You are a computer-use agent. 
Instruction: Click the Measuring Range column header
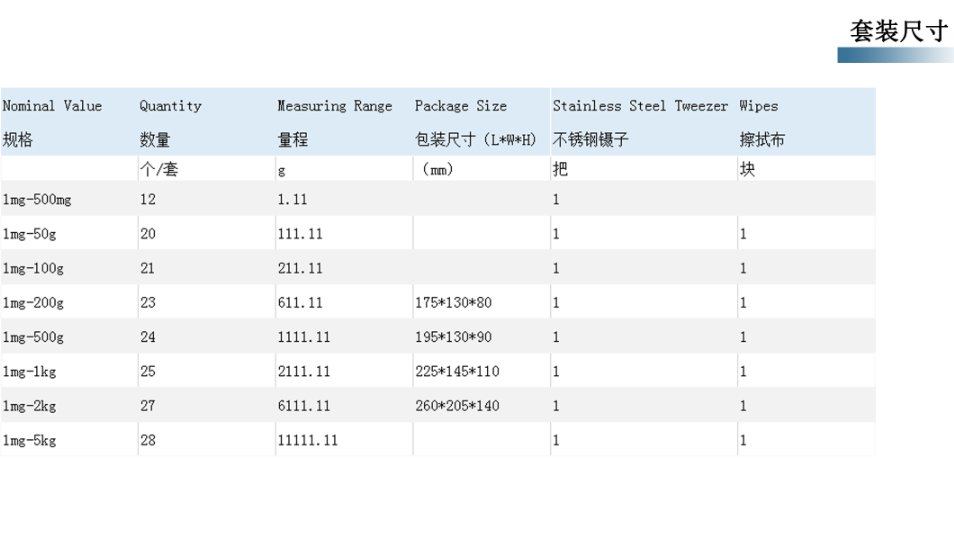coord(334,106)
